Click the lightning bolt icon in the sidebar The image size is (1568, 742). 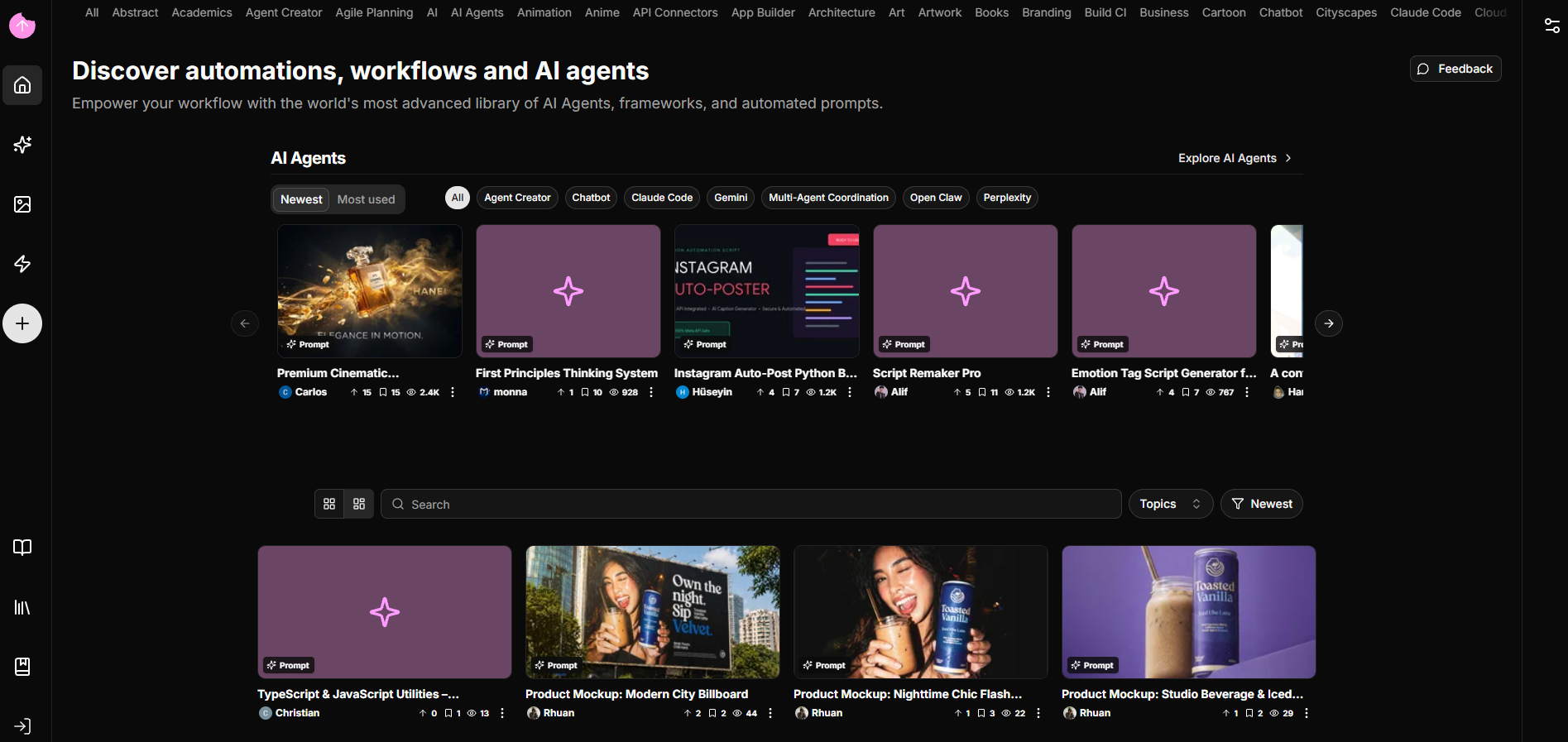(x=22, y=264)
